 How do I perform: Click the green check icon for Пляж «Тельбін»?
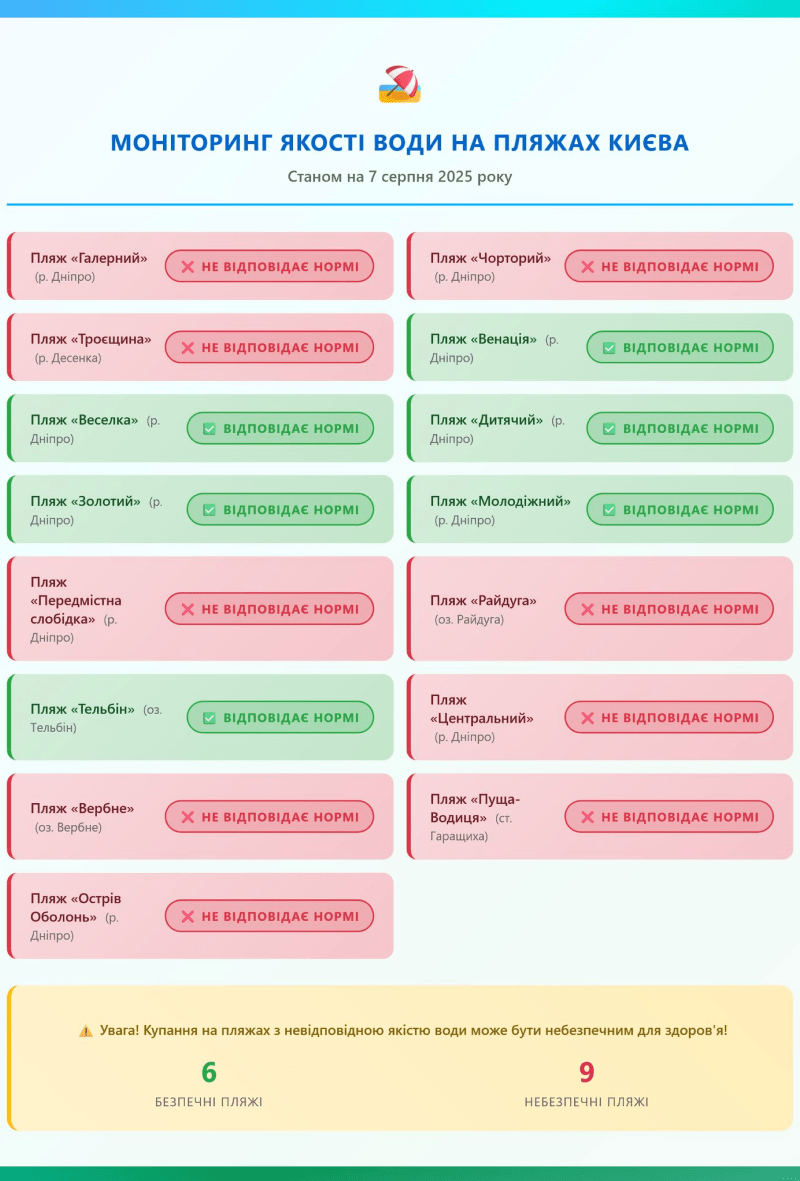point(209,718)
